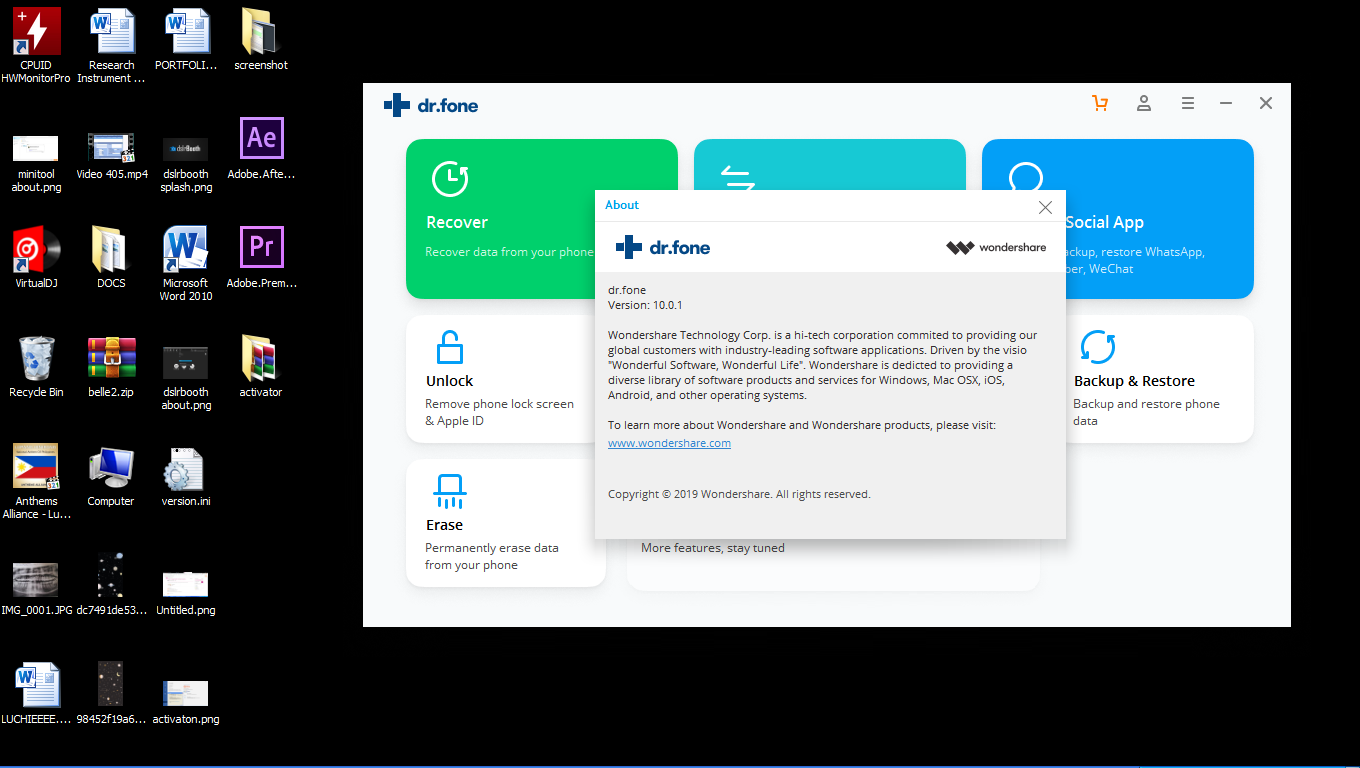
Task: Open the dr.fone hamburger menu
Action: [x=1188, y=103]
